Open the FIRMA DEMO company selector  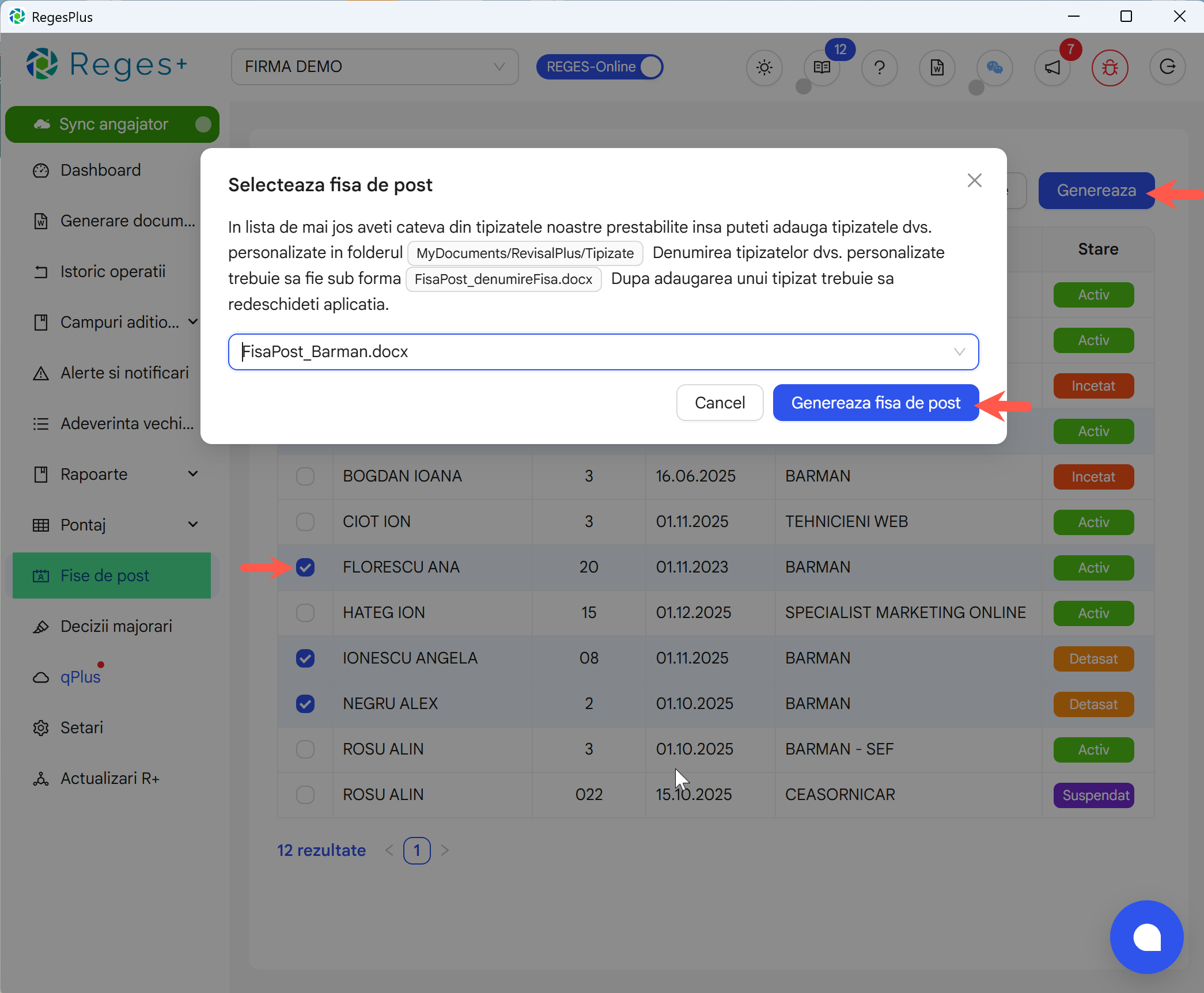tap(374, 66)
